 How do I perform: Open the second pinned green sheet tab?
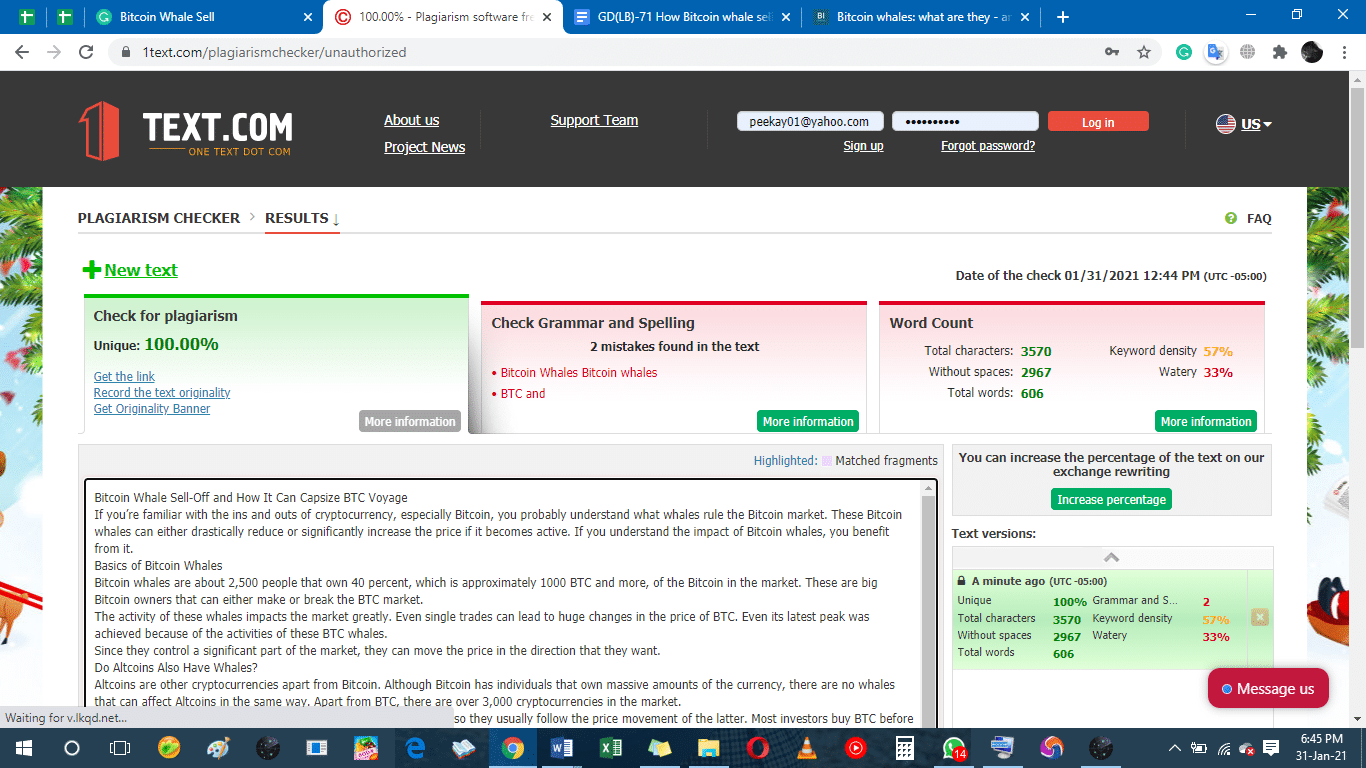coord(64,17)
